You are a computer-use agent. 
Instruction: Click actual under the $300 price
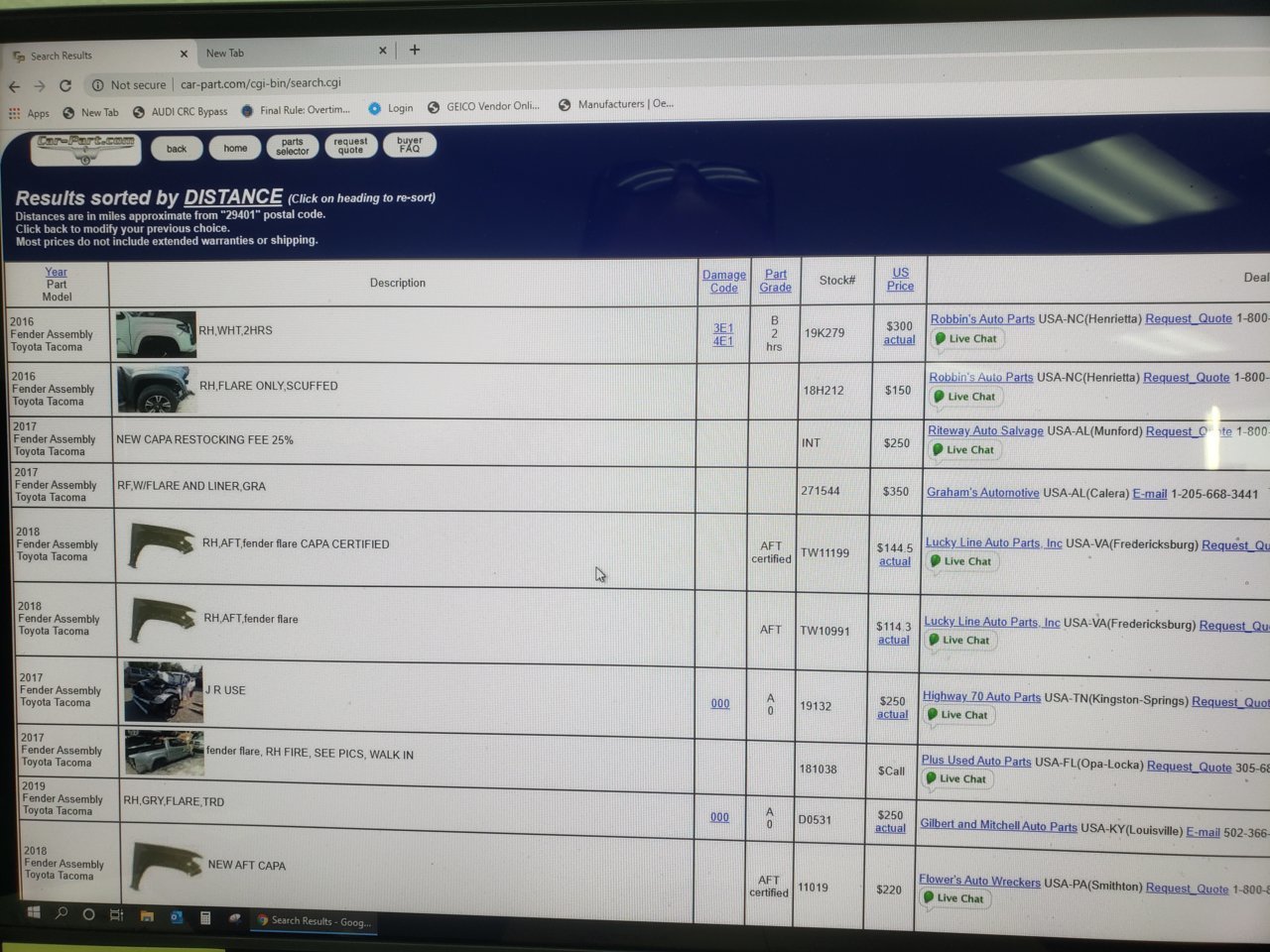pos(899,340)
